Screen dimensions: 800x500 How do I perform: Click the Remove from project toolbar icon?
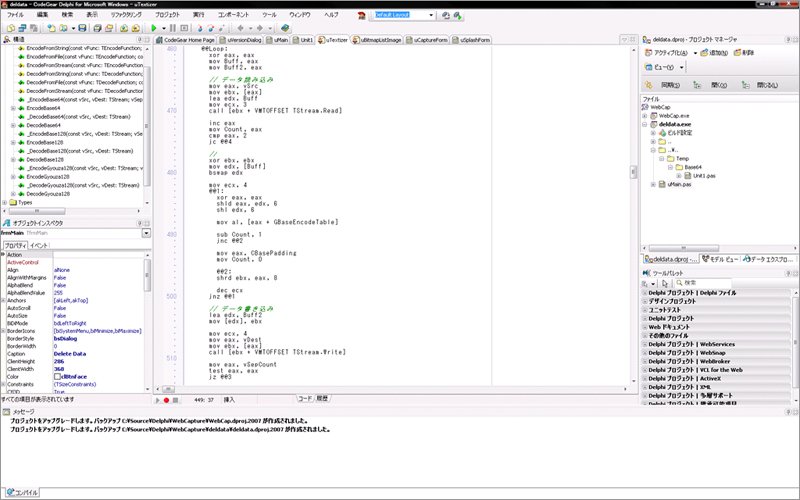[136, 28]
